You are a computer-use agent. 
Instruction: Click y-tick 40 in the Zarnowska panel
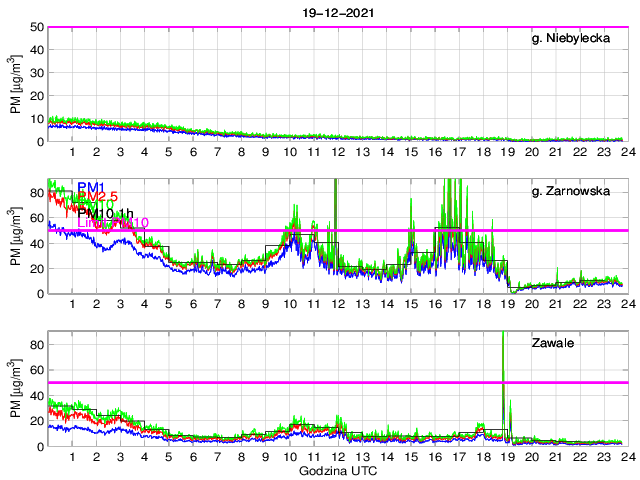(37, 243)
